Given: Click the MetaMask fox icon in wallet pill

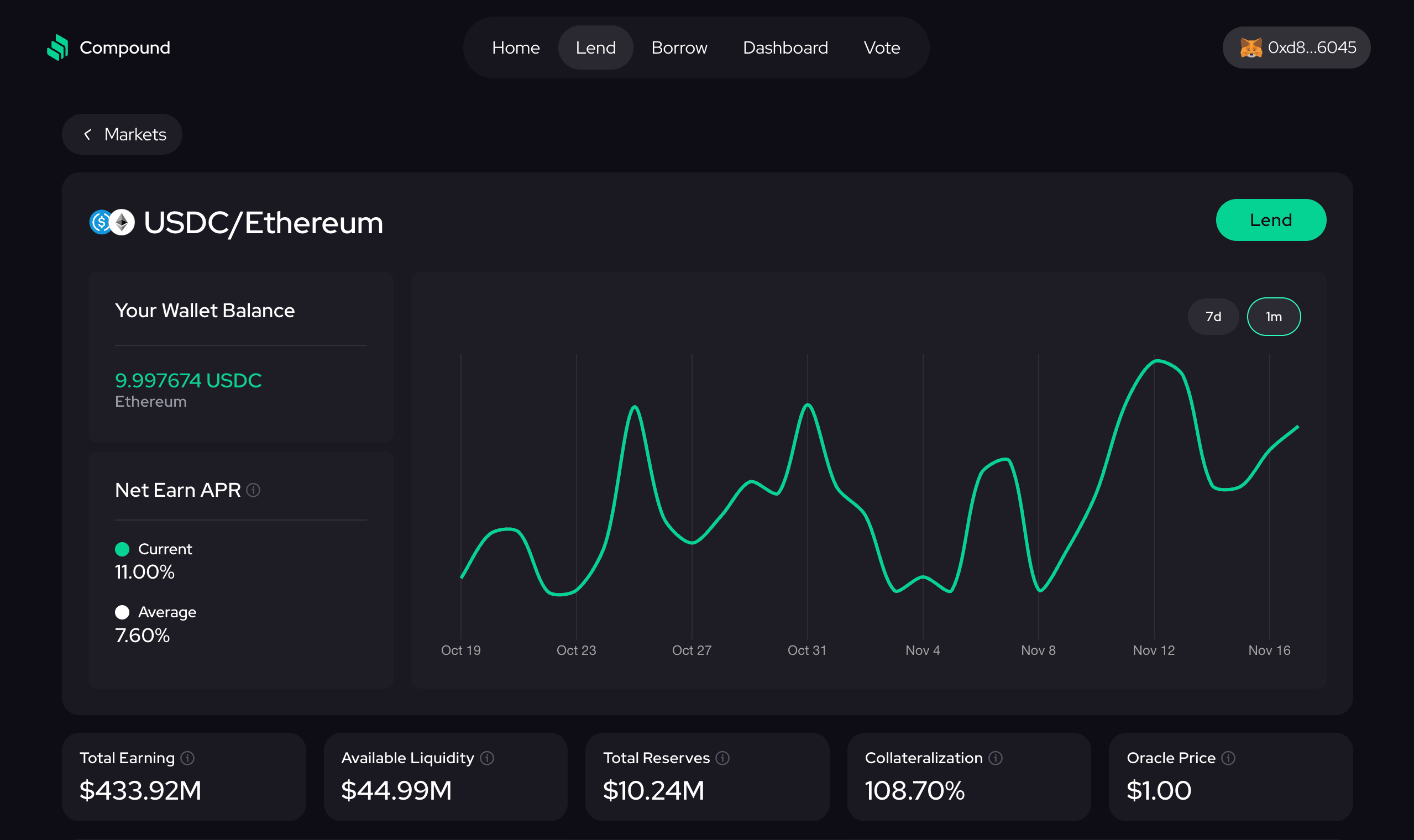Looking at the screenshot, I should (x=1251, y=48).
